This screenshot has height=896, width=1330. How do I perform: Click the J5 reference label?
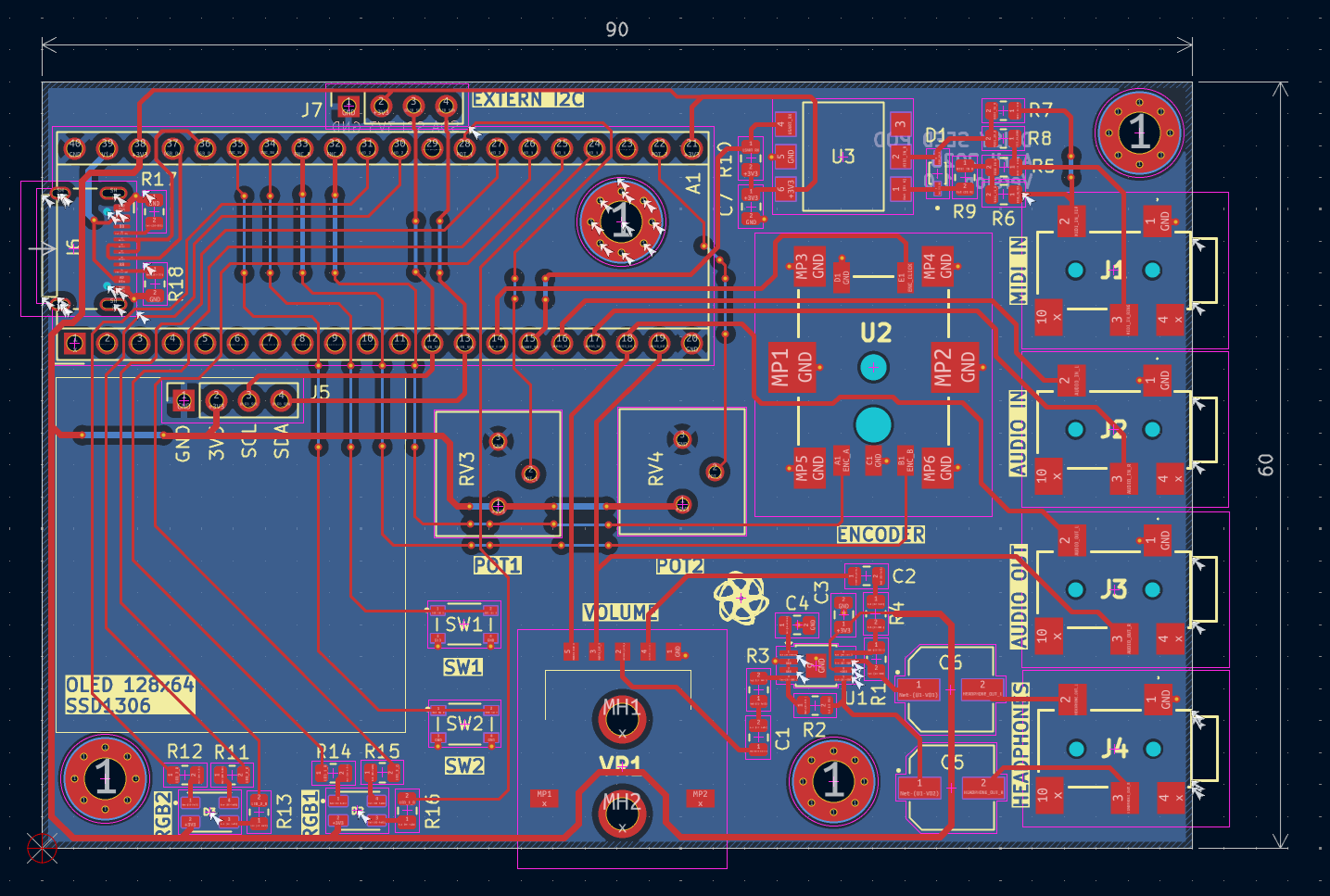pyautogui.click(x=320, y=392)
